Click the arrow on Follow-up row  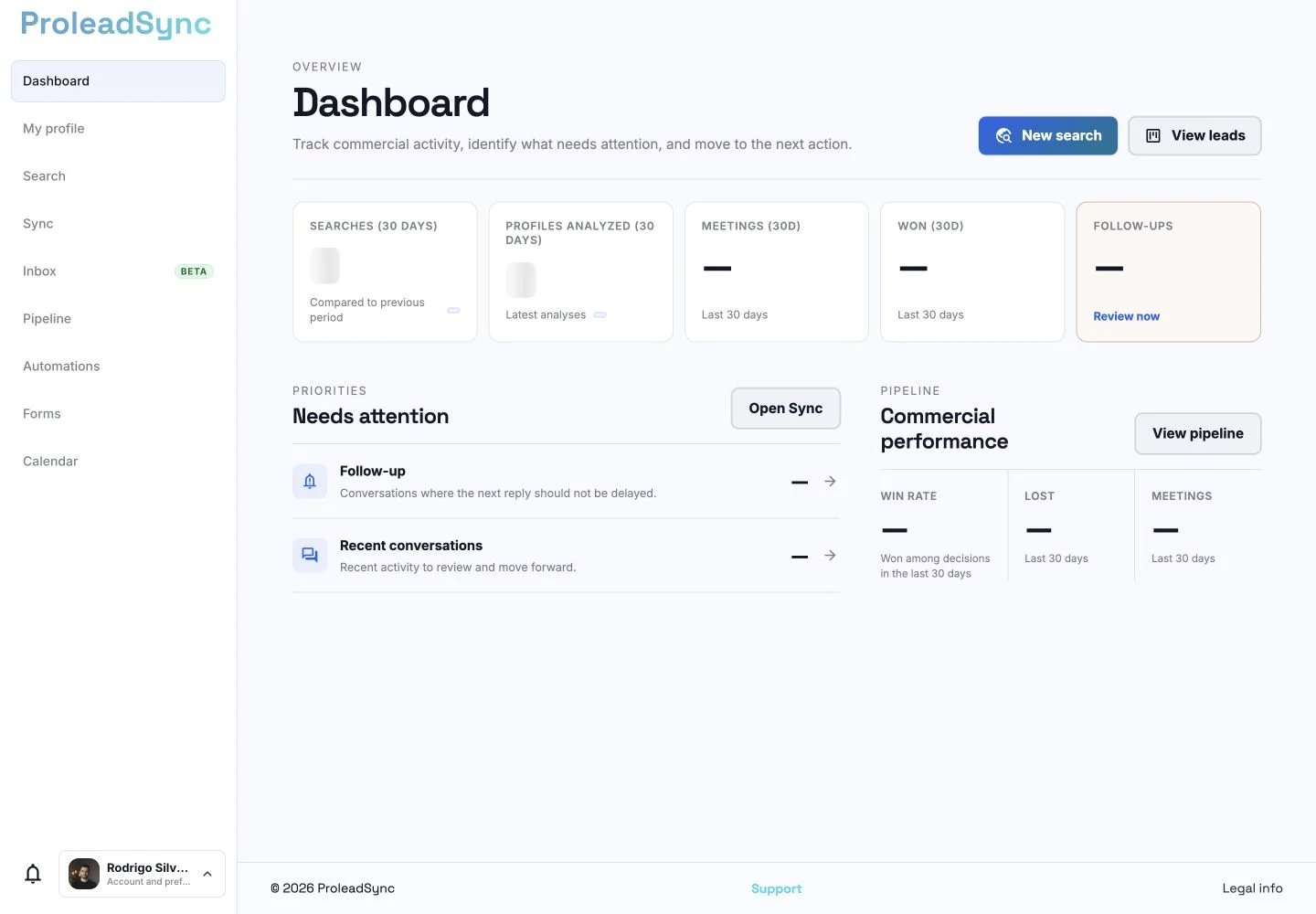coord(830,482)
